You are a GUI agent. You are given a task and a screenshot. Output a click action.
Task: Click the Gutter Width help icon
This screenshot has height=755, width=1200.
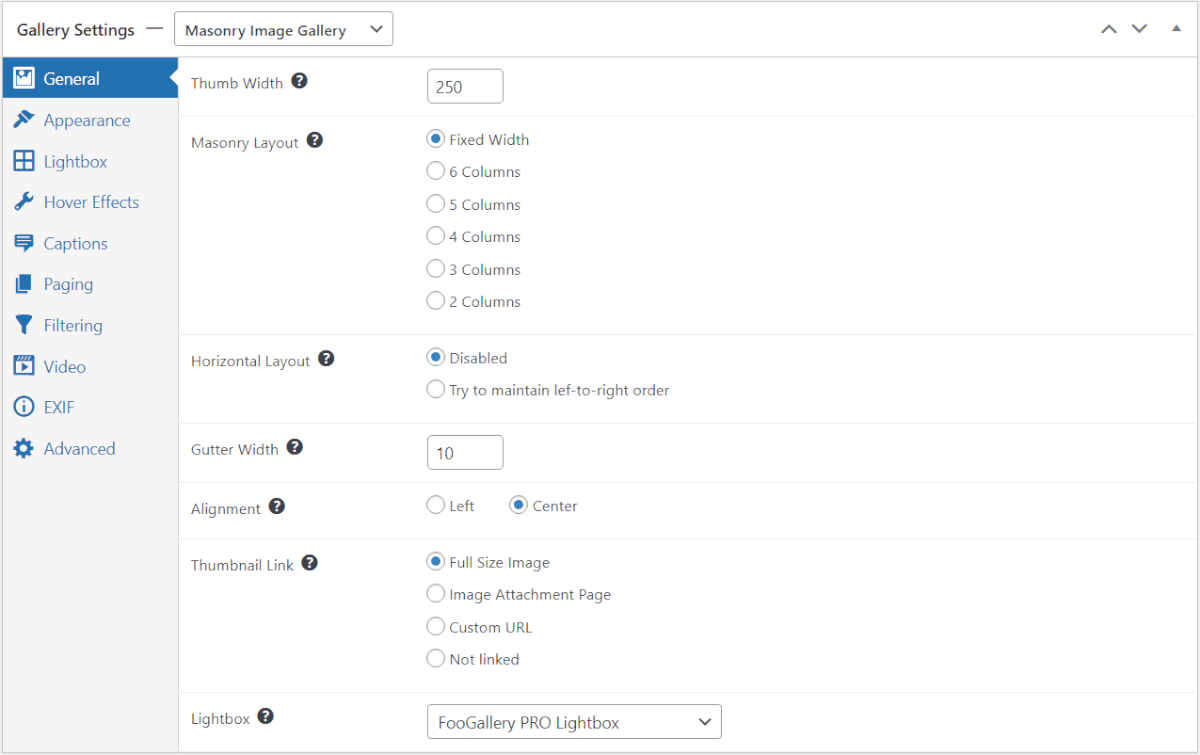(x=295, y=448)
